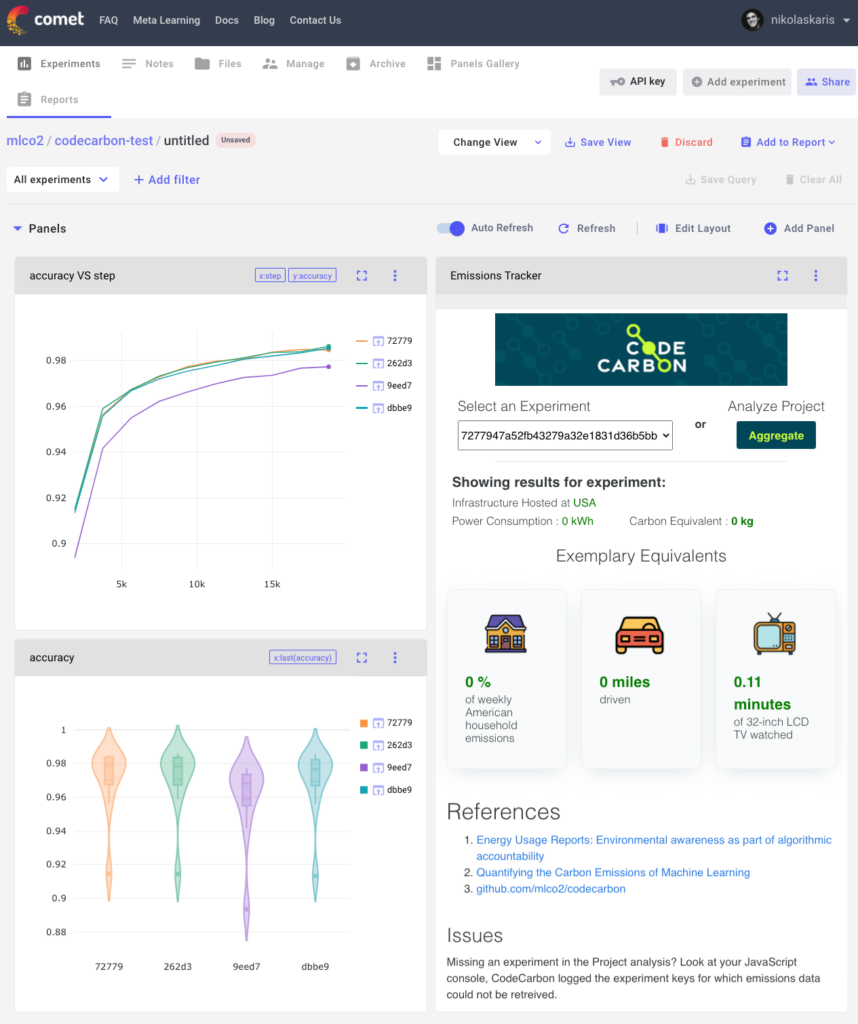Open the Select an Experiment field
Image resolution: width=858 pixels, height=1024 pixels.
pos(564,435)
